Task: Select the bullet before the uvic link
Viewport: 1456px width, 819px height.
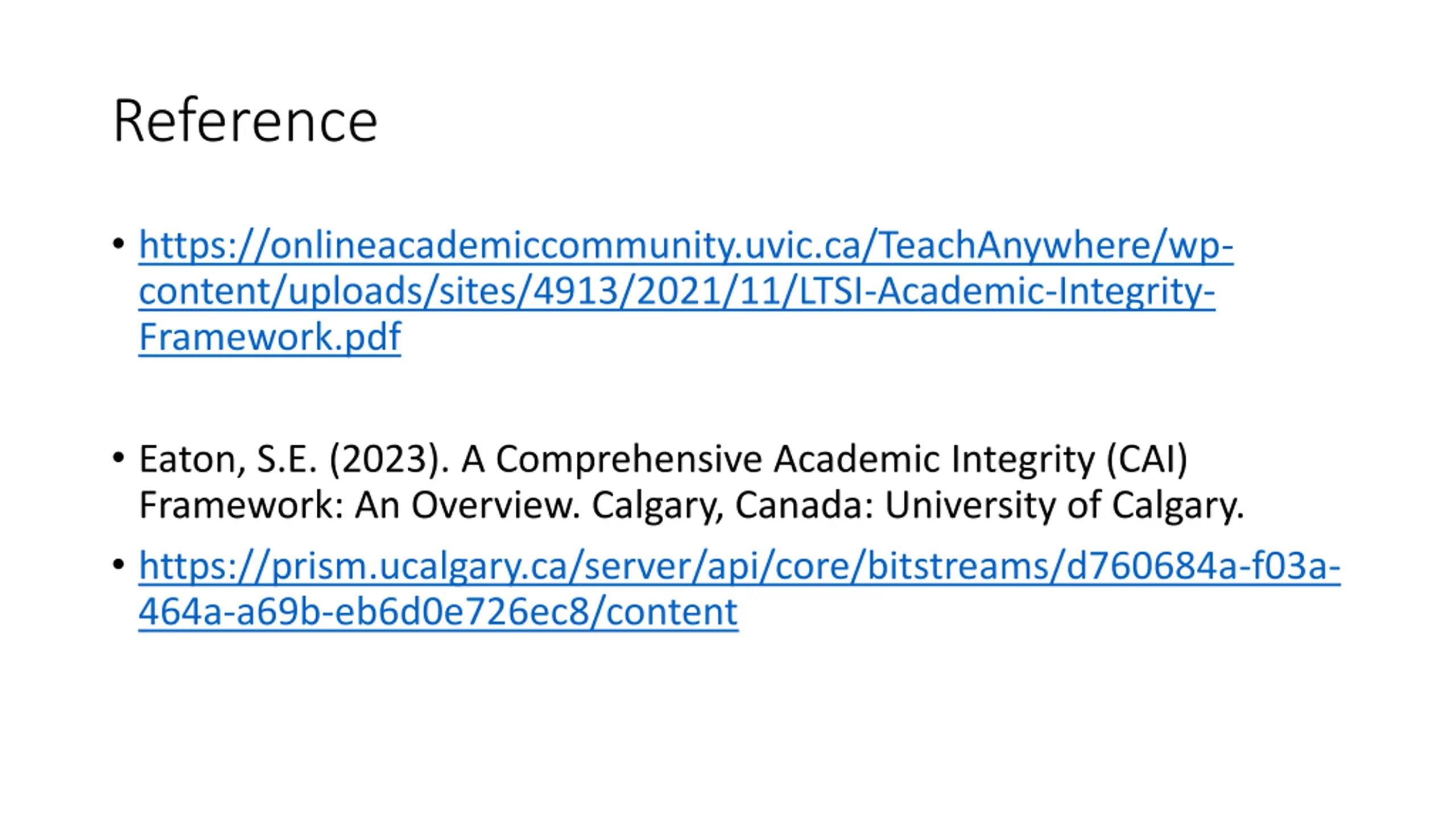Action: [118, 245]
